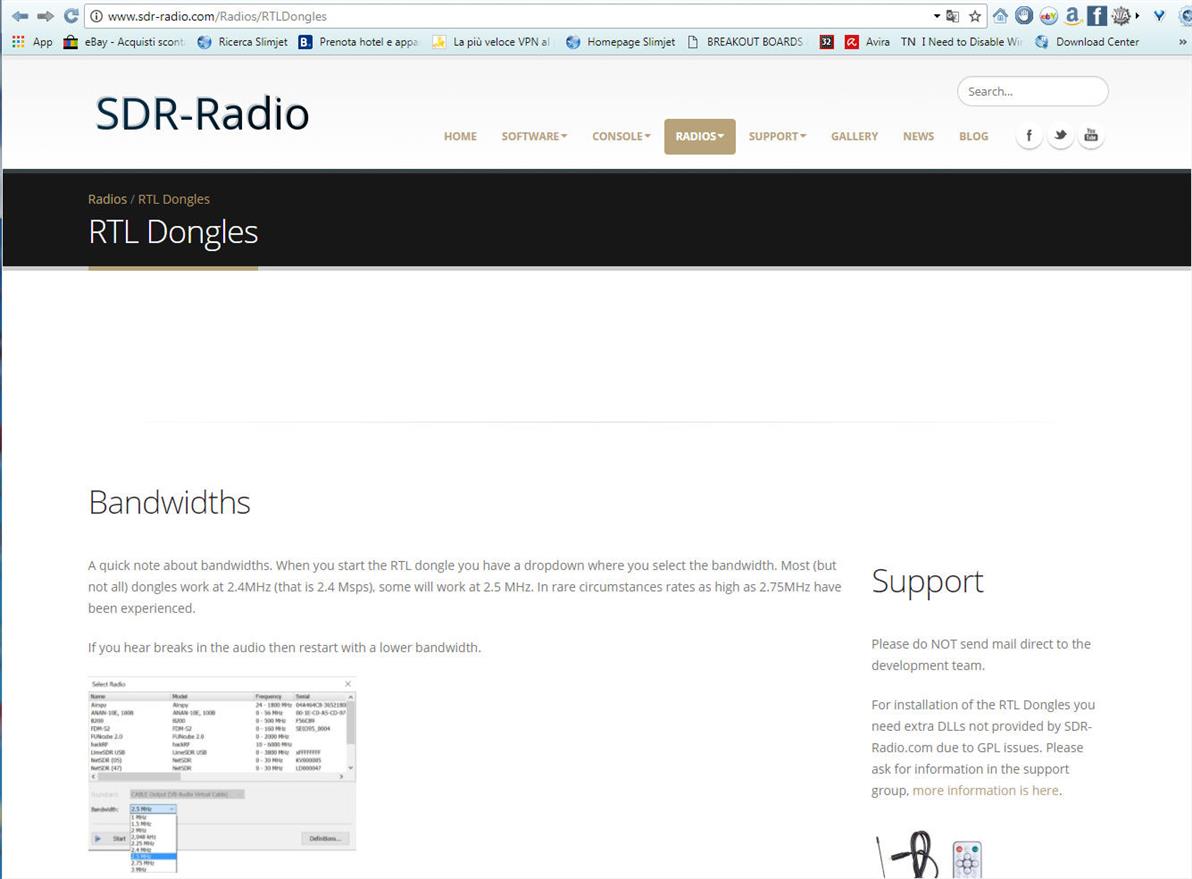
Task: Click the 'Radios' breadcrumb link
Action: point(107,199)
